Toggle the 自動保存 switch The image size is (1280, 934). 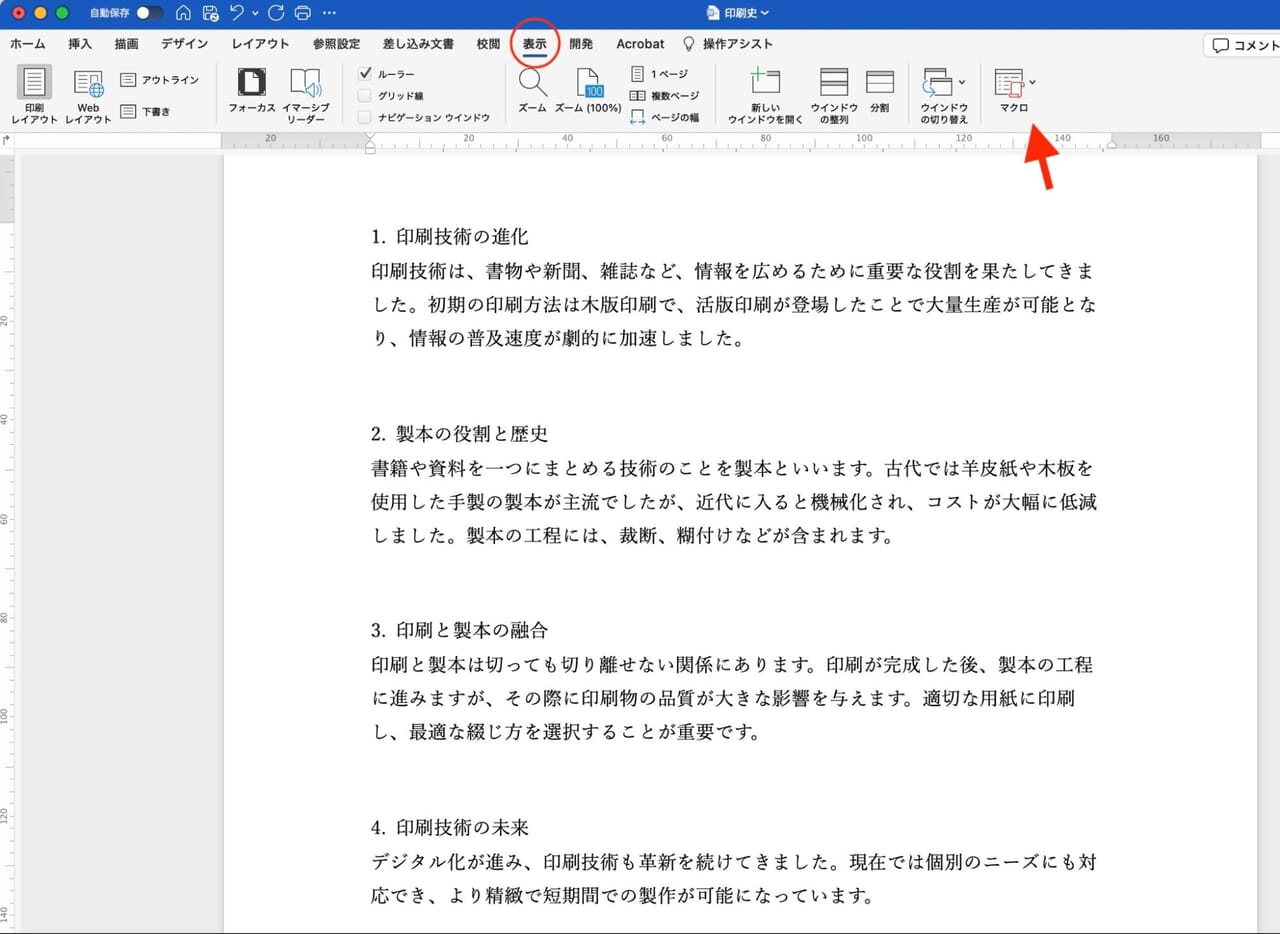150,13
